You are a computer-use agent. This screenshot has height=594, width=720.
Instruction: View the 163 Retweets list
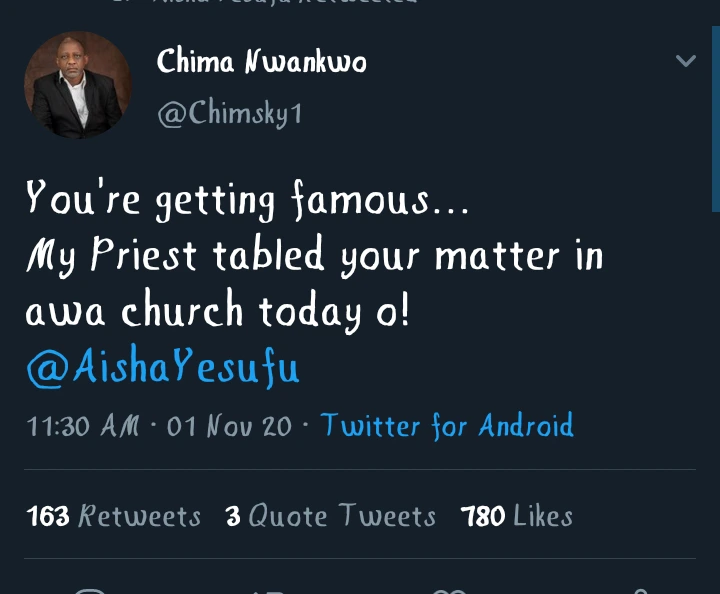pos(114,516)
